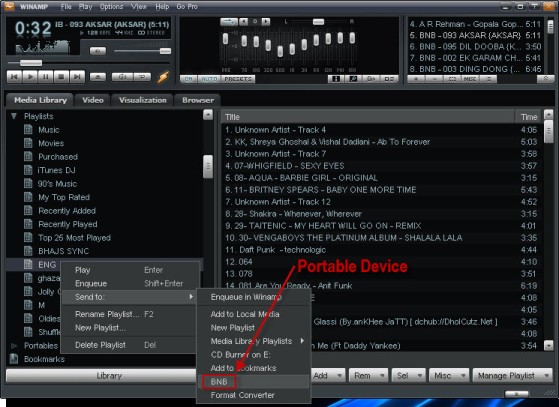
Task: Open the View menu
Action: (x=139, y=7)
